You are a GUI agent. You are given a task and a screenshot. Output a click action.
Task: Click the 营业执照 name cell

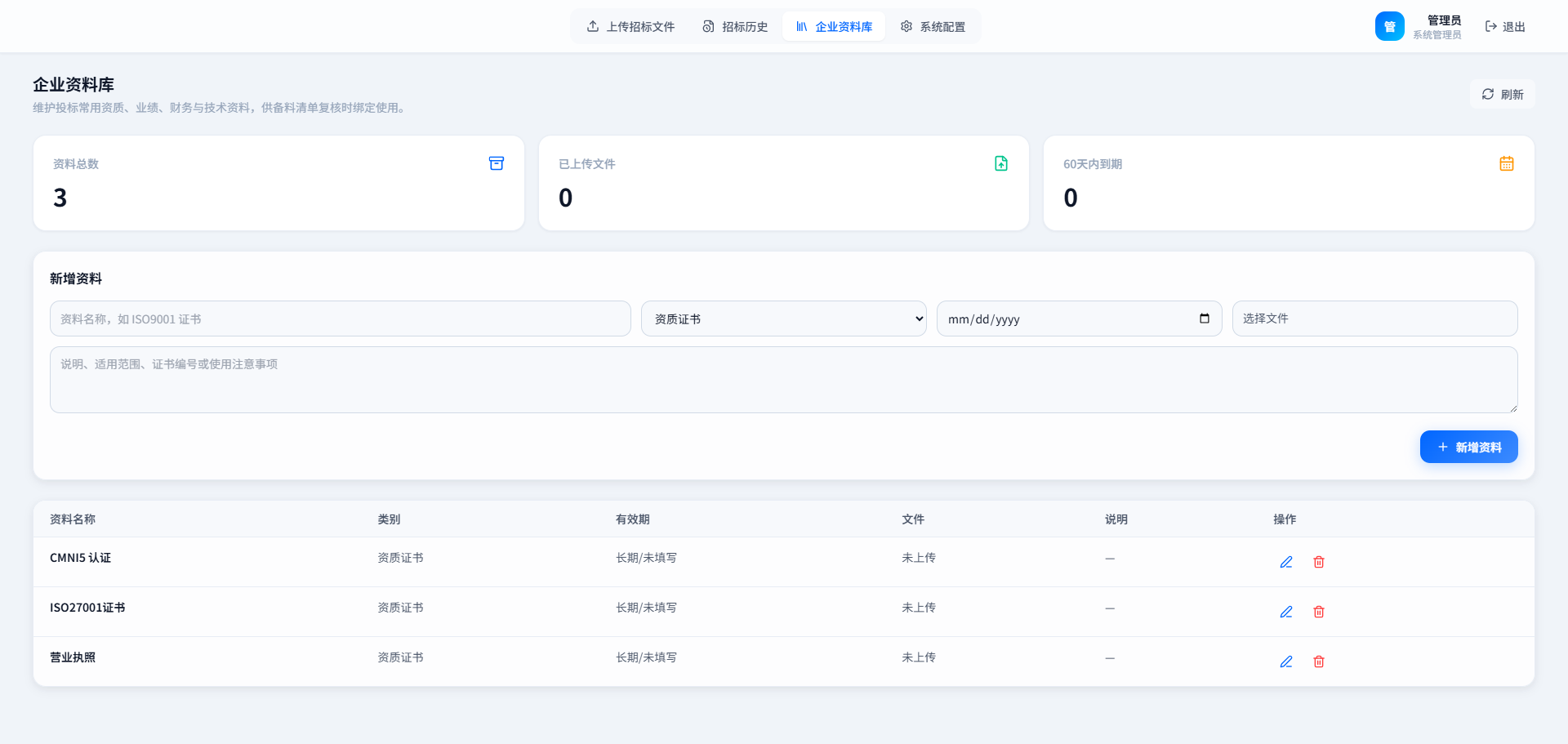click(73, 657)
